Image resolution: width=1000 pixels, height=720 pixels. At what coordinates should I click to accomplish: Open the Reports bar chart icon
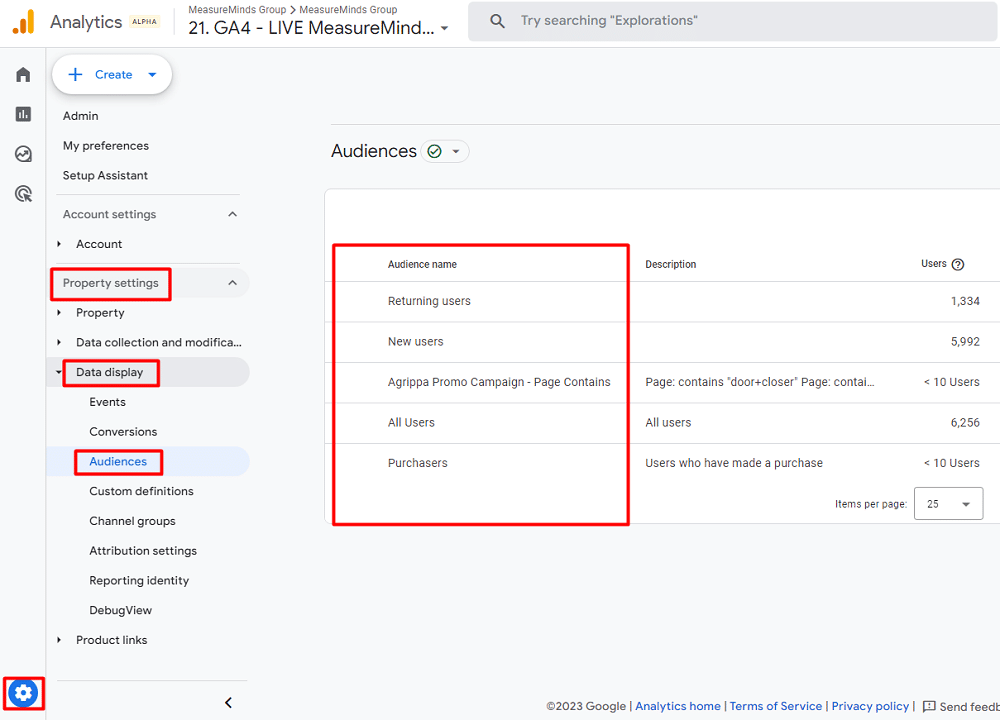pos(23,114)
